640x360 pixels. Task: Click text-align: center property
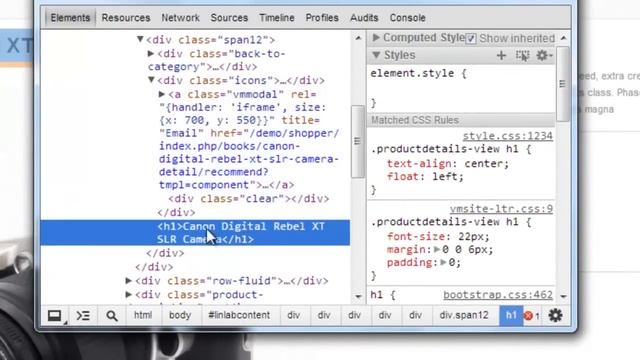click(448, 164)
